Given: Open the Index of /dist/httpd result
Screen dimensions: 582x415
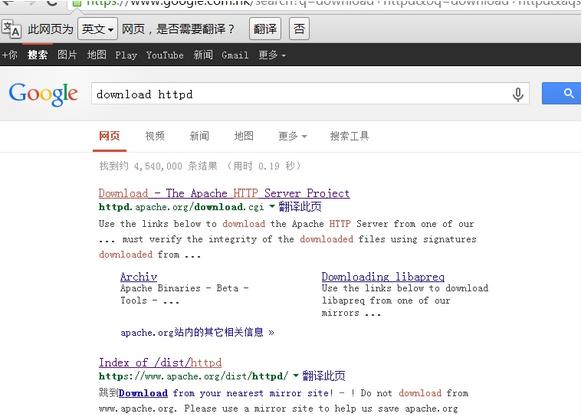Looking at the screenshot, I should click(160, 362).
